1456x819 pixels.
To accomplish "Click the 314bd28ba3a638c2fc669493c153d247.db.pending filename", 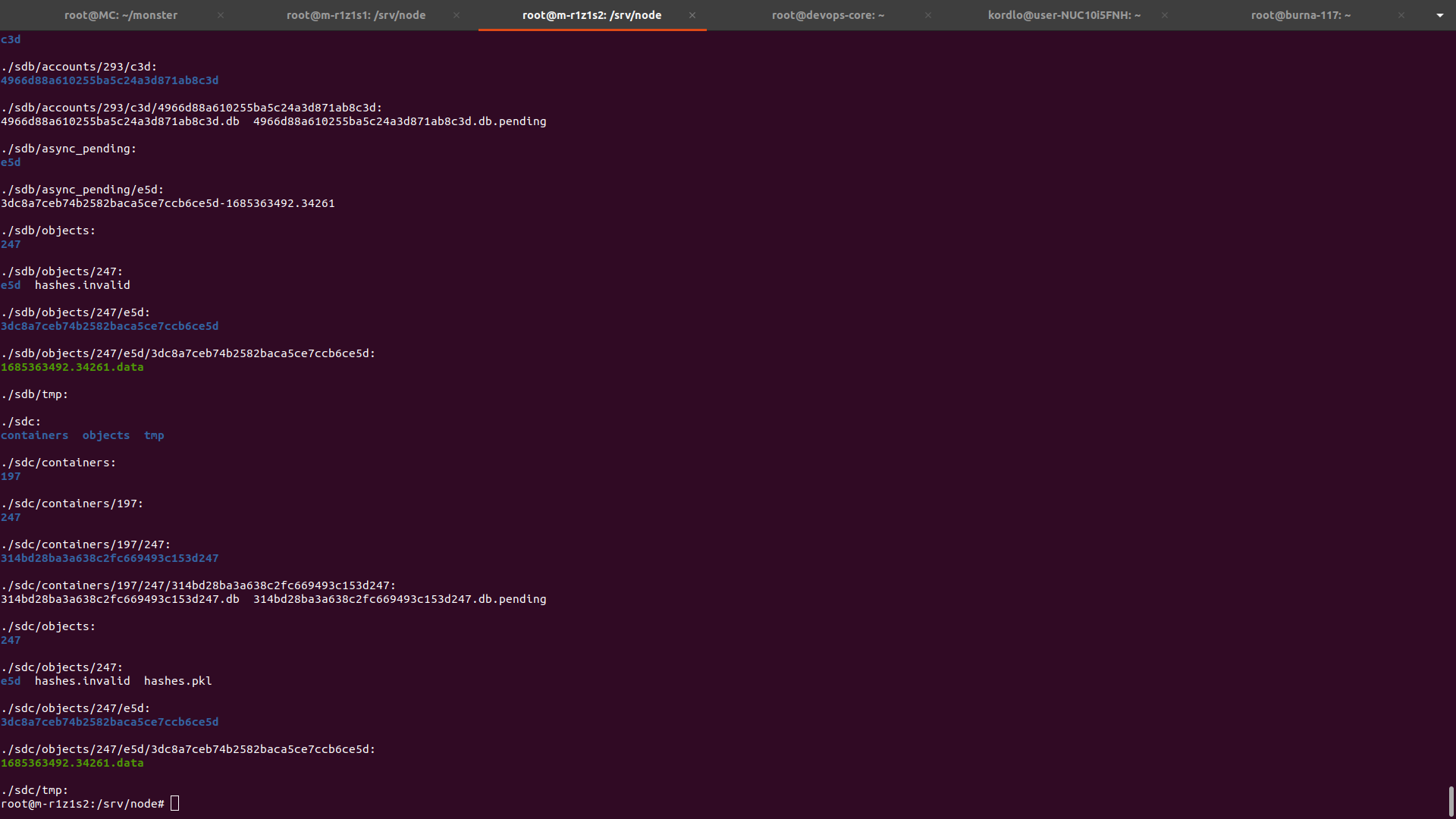I will [x=400, y=599].
